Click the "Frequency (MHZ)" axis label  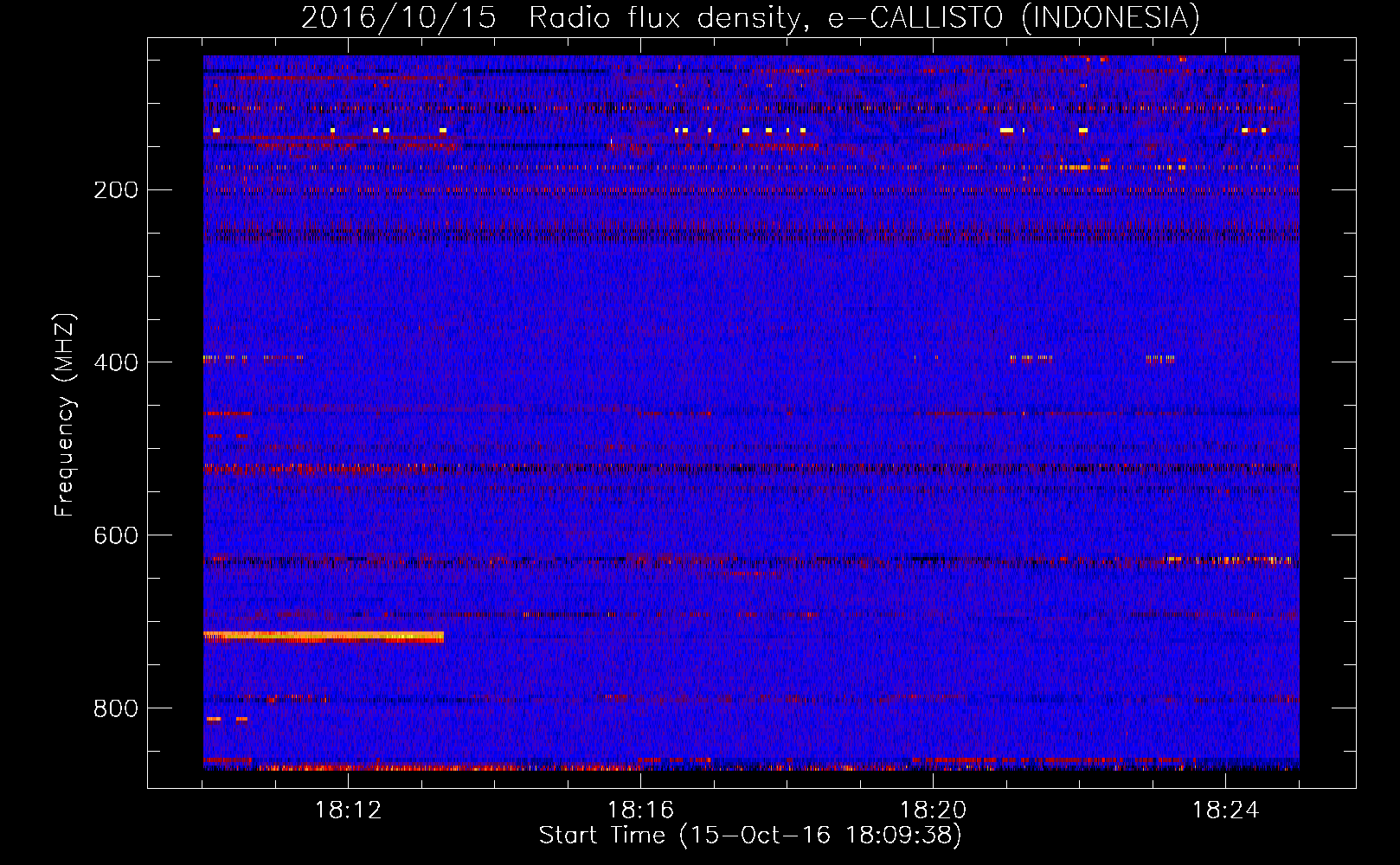(65, 415)
